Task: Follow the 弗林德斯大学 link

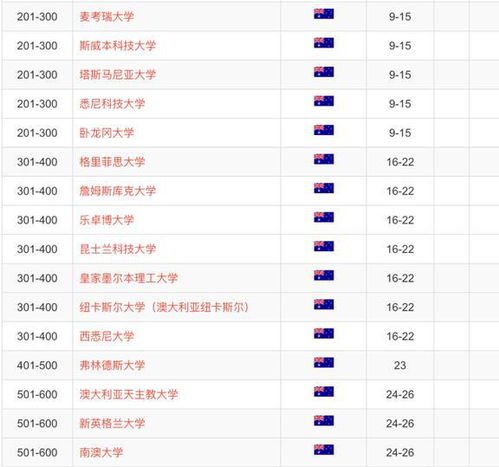Action: [x=112, y=365]
